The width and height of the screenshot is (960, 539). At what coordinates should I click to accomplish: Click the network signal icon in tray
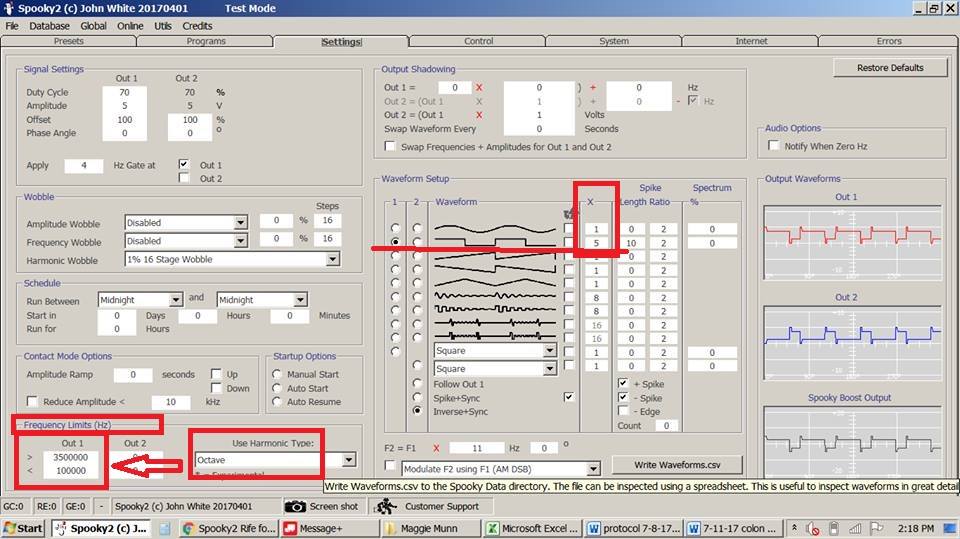click(855, 528)
